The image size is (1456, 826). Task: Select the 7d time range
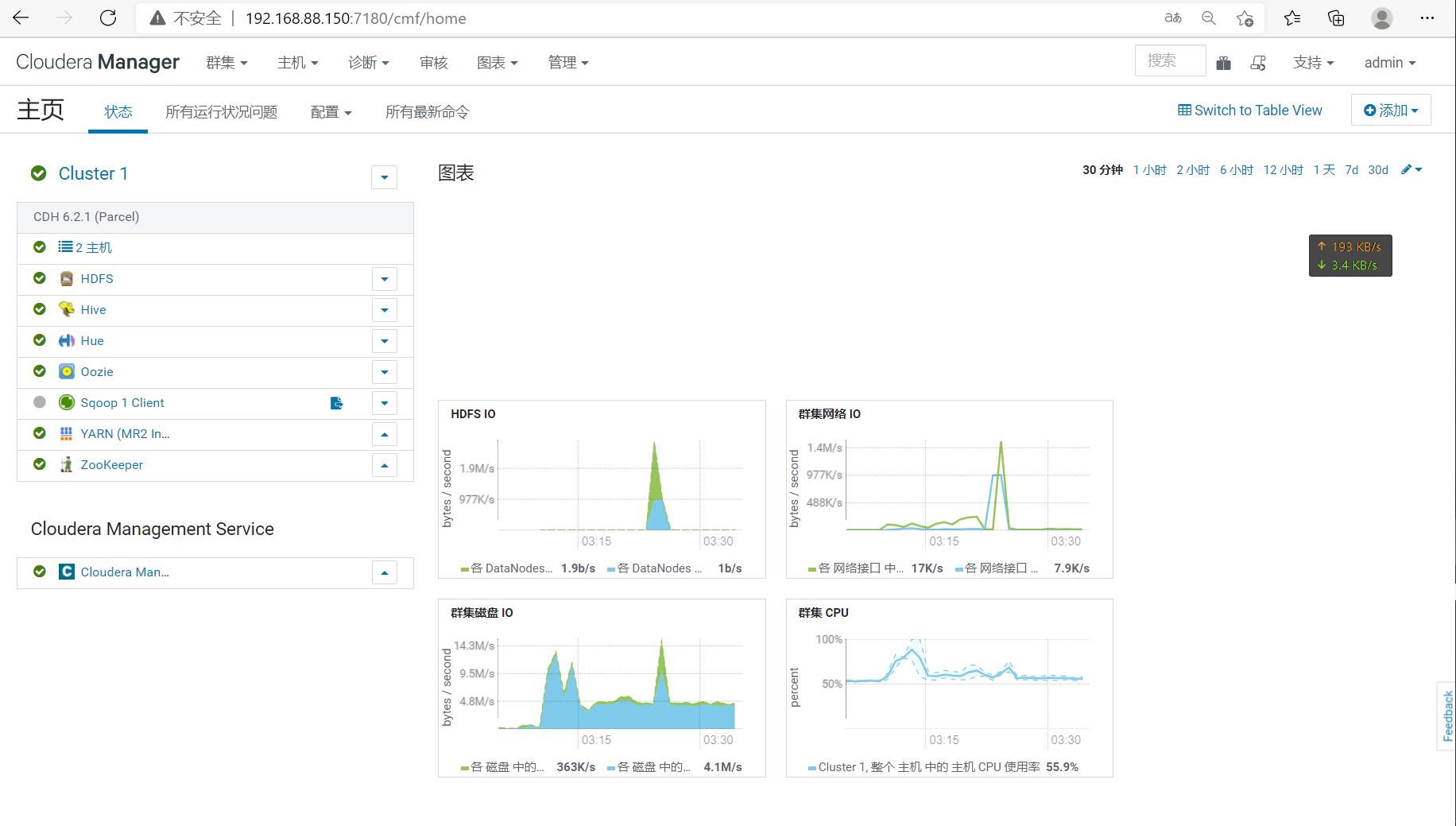(x=1351, y=169)
